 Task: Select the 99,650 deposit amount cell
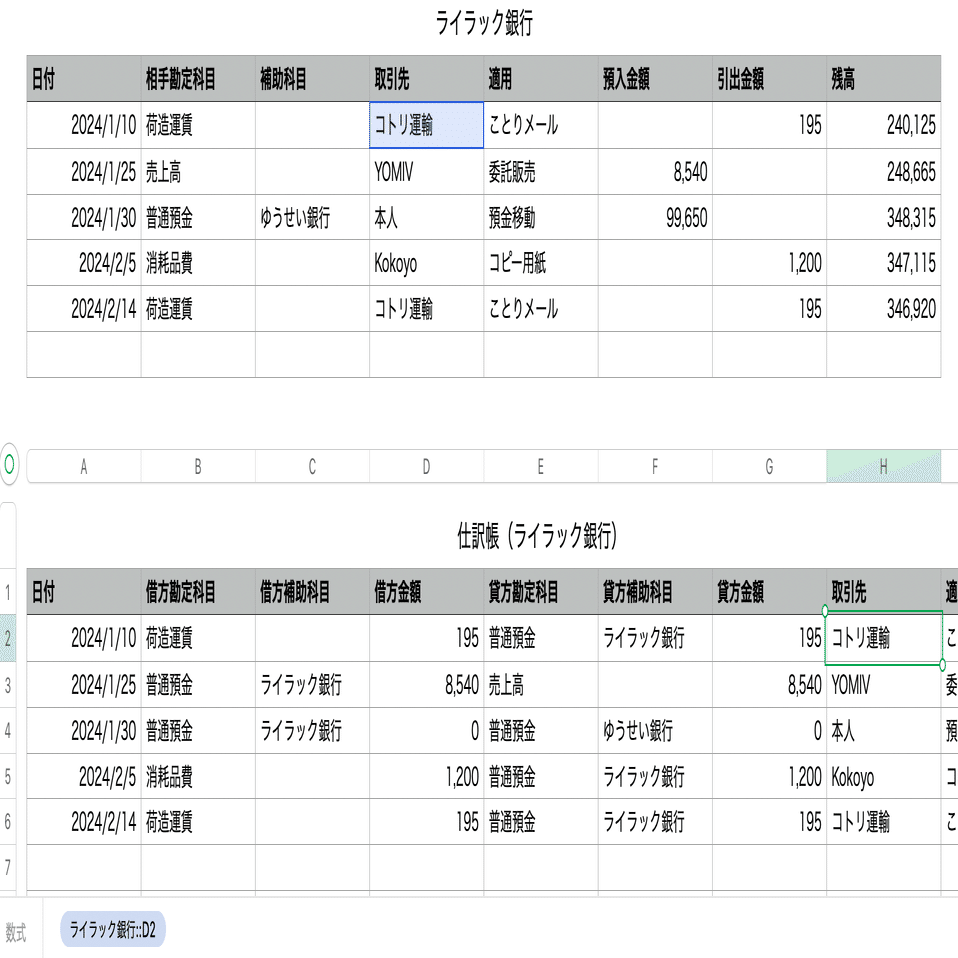[655, 217]
